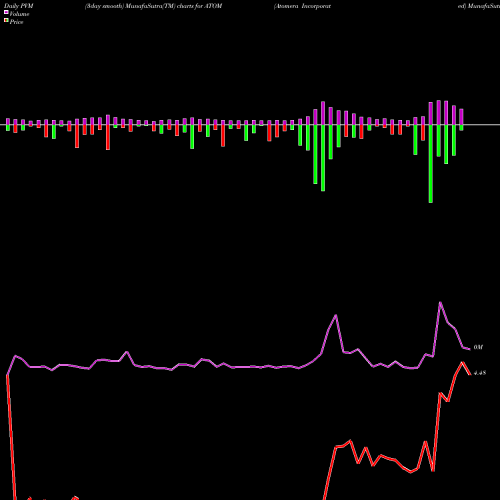Click the Price legend color marker
500x500 pixels.
tap(6, 21)
